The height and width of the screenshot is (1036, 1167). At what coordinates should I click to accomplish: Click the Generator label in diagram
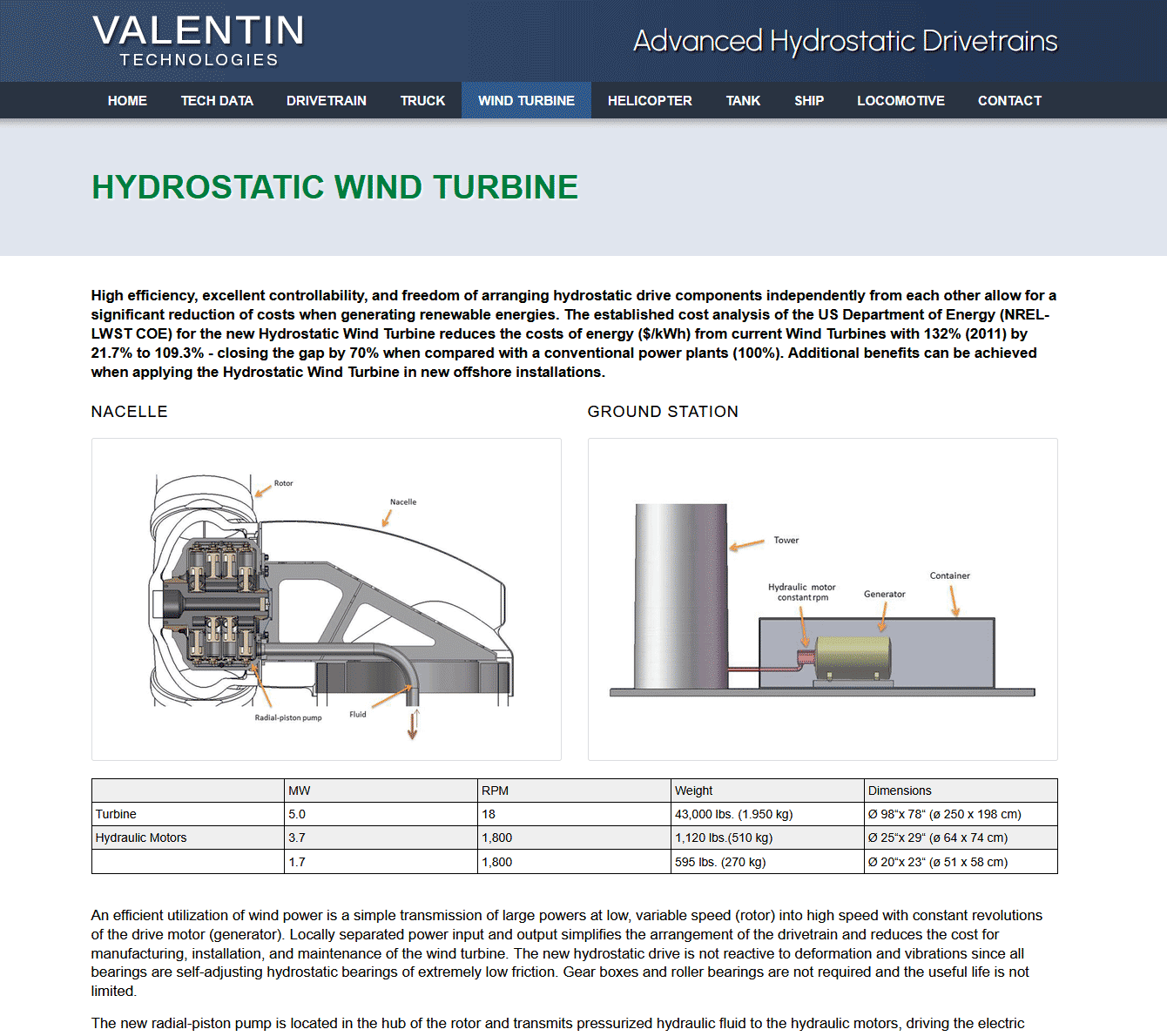[885, 595]
